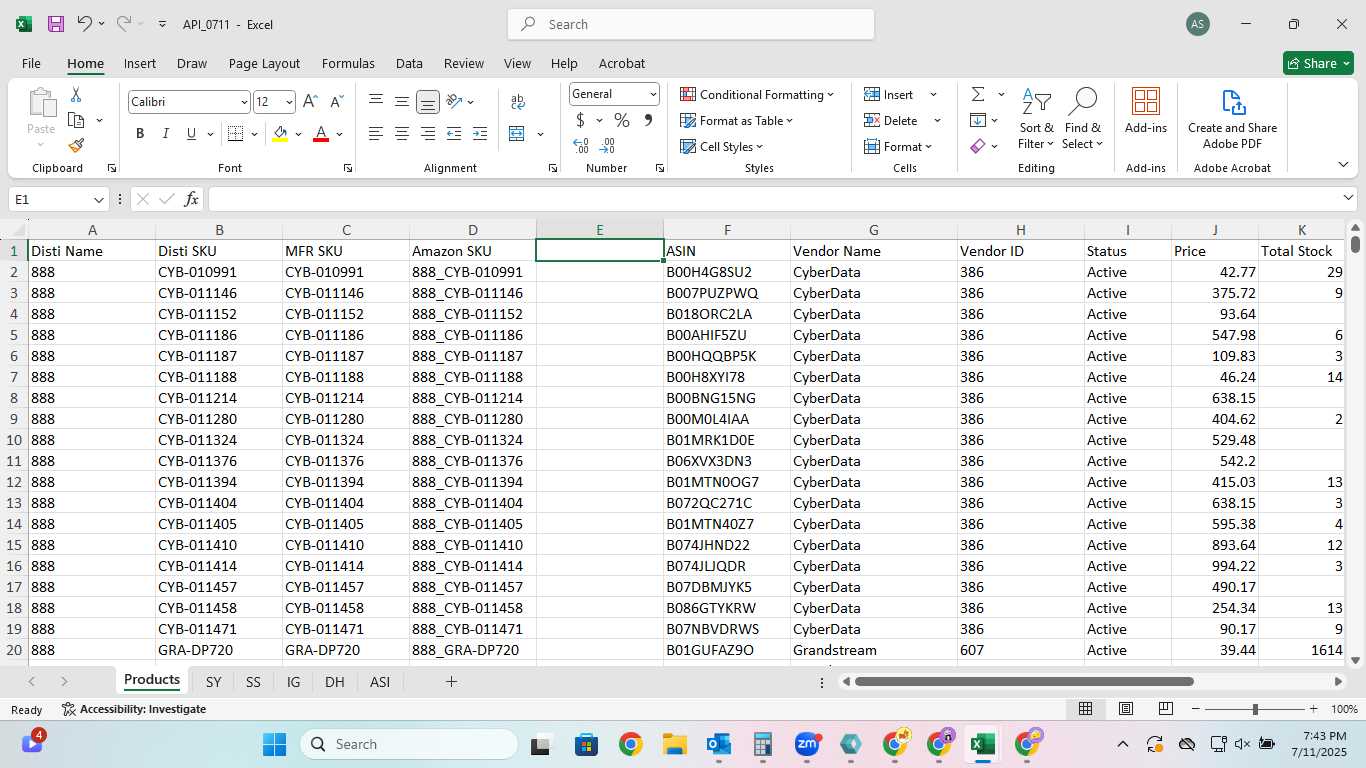1366x768 pixels.
Task: Toggle Top Align for cells
Action: 376,101
